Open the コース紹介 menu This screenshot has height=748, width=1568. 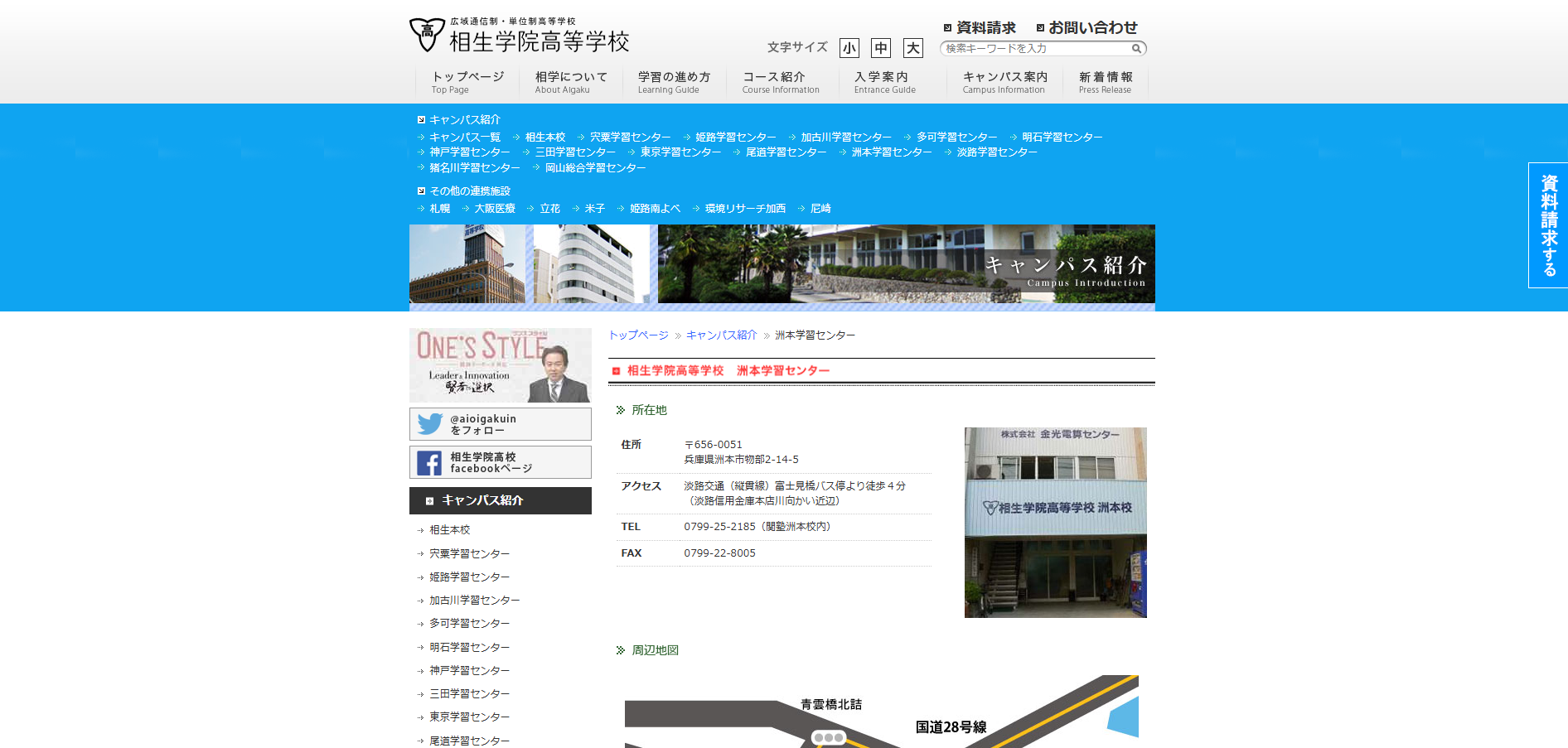(780, 82)
